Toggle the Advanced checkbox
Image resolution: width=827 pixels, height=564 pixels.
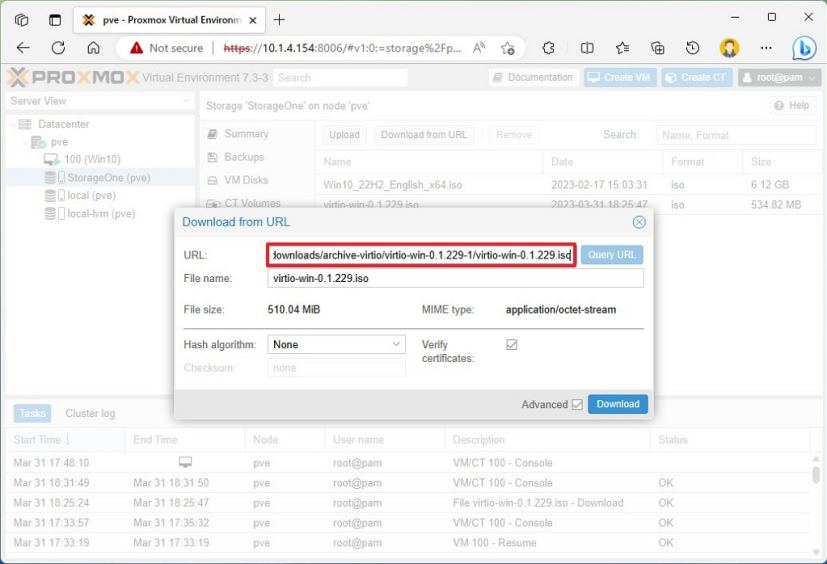(x=577, y=405)
